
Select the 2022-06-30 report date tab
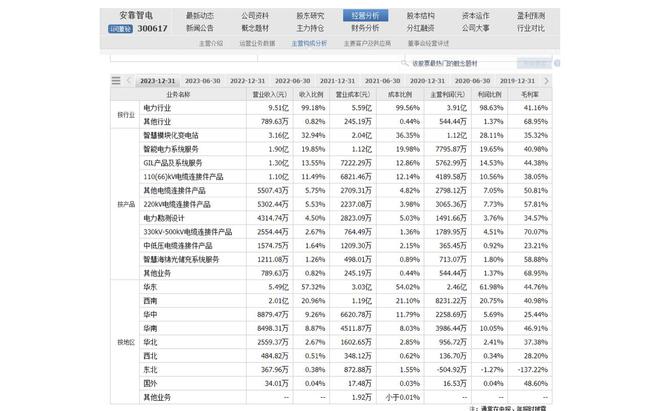pyautogui.click(x=293, y=81)
